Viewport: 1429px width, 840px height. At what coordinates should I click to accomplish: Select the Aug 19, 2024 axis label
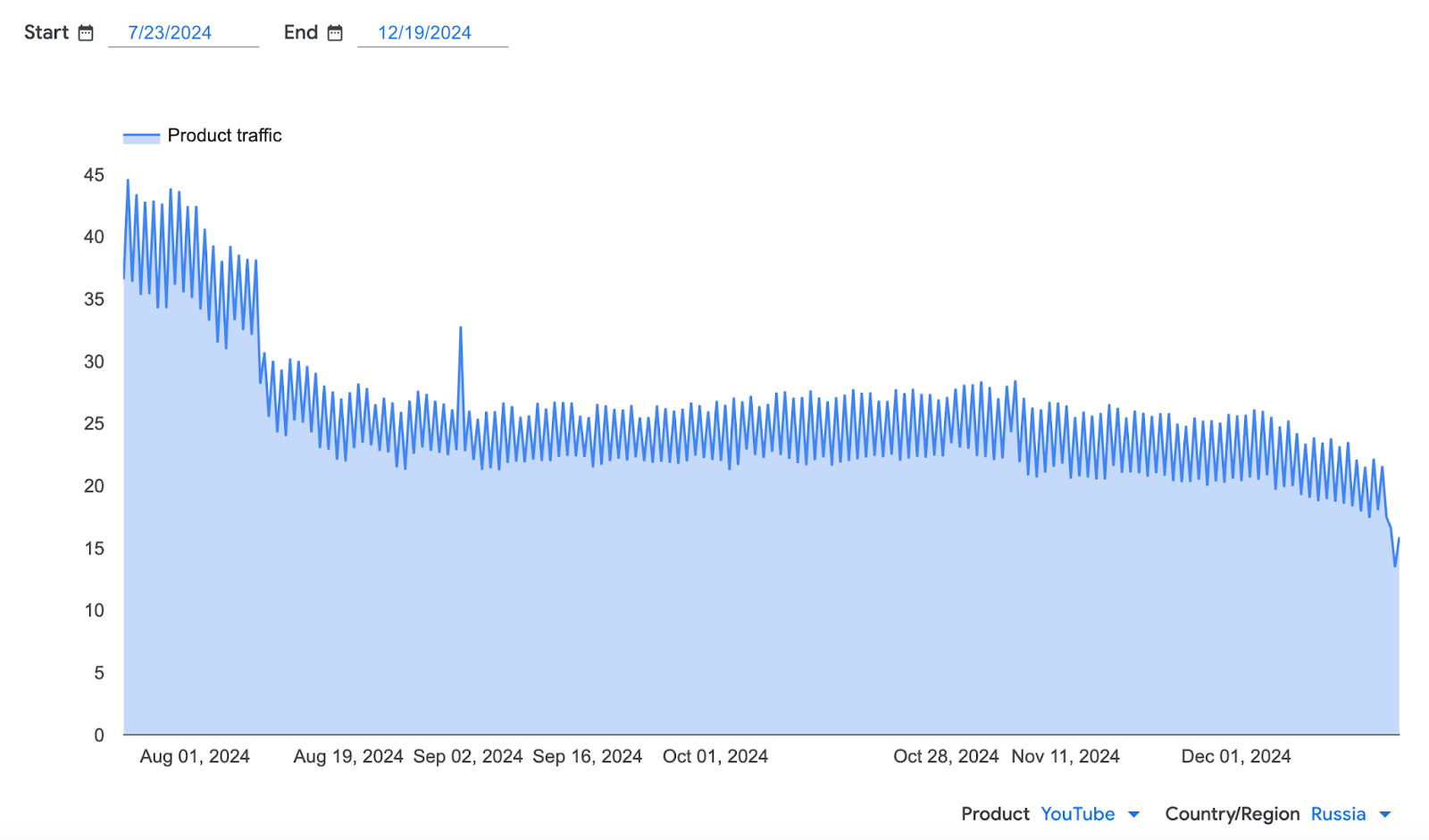click(348, 757)
